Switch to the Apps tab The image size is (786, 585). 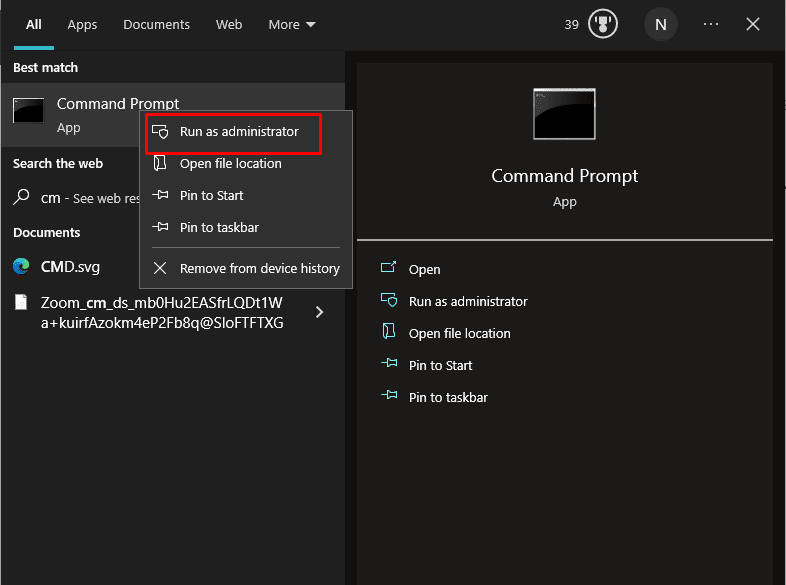pyautogui.click(x=82, y=25)
